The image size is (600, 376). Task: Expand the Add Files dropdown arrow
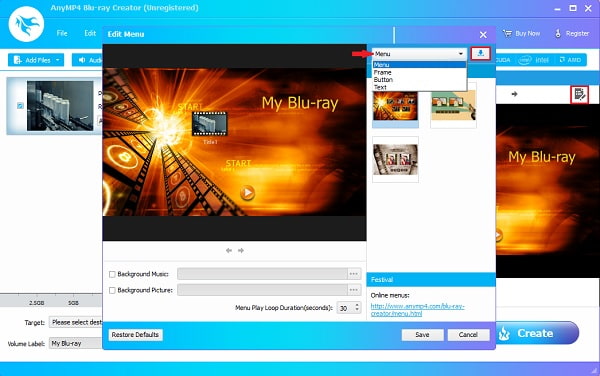58,60
